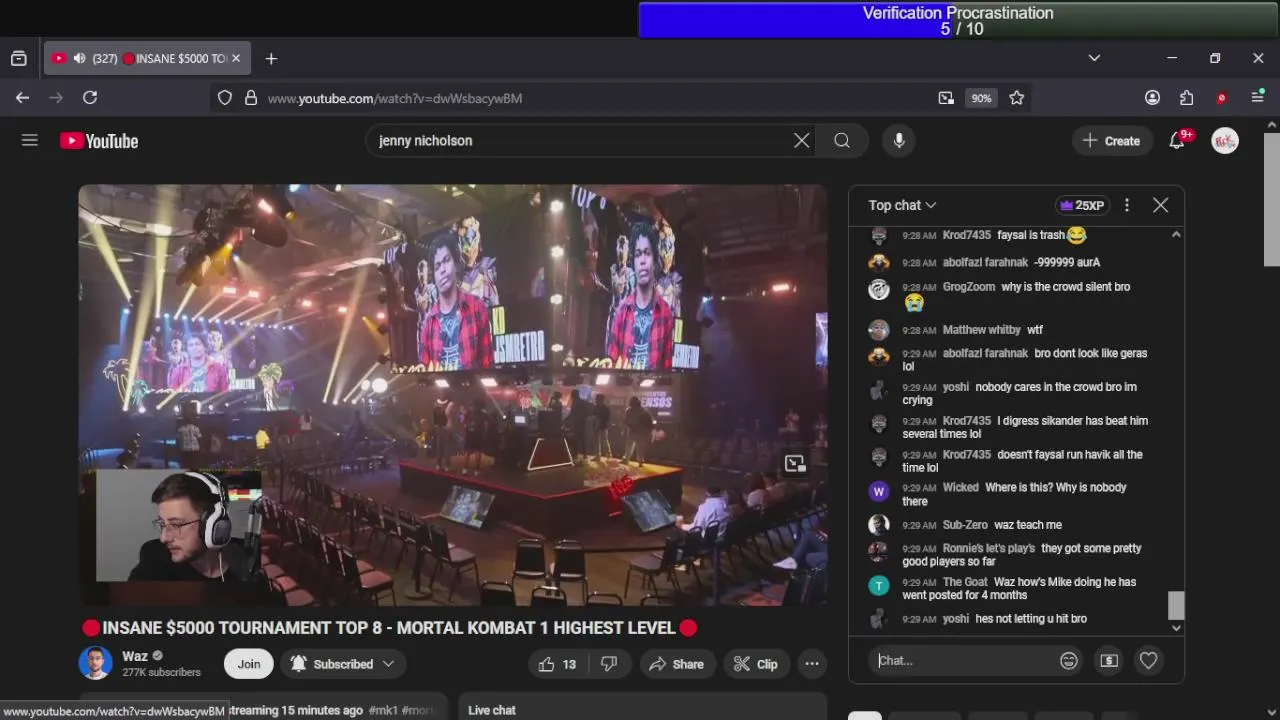Click the live video player
The image size is (1280, 720).
453,395
